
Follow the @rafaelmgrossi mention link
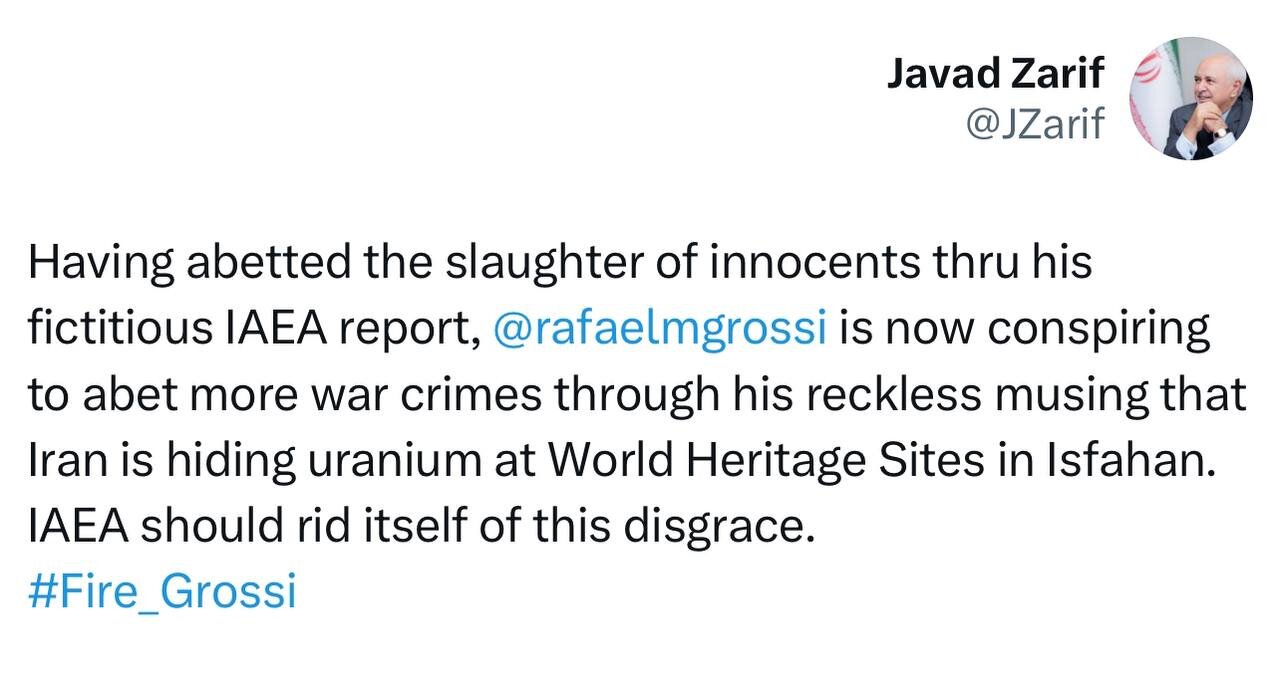tap(660, 329)
